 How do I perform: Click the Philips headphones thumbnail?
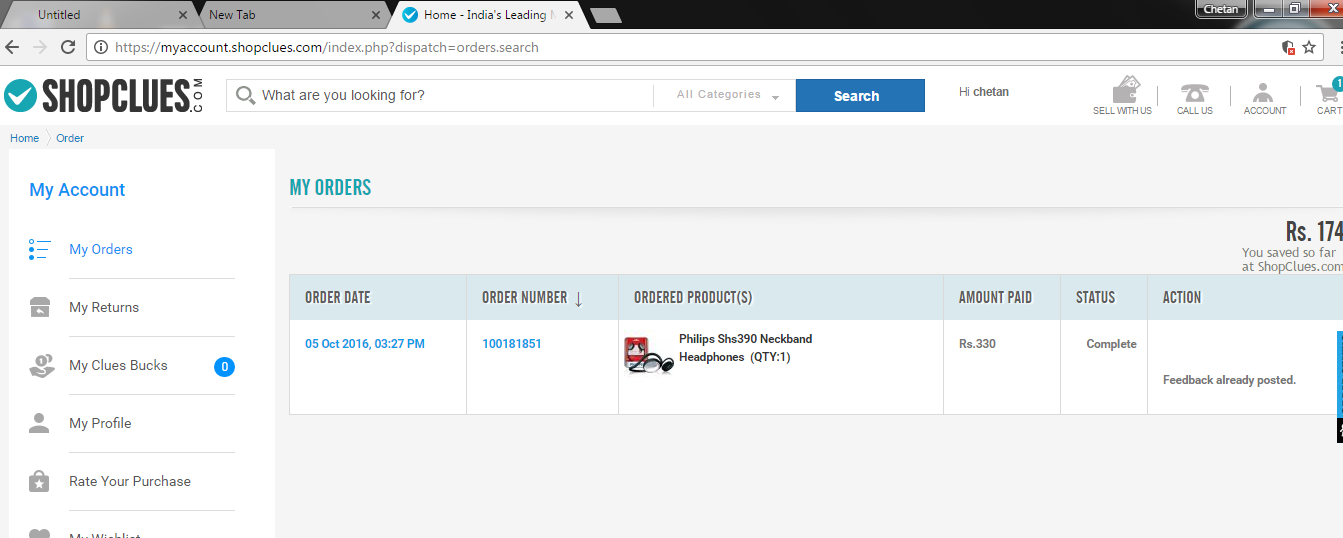648,355
